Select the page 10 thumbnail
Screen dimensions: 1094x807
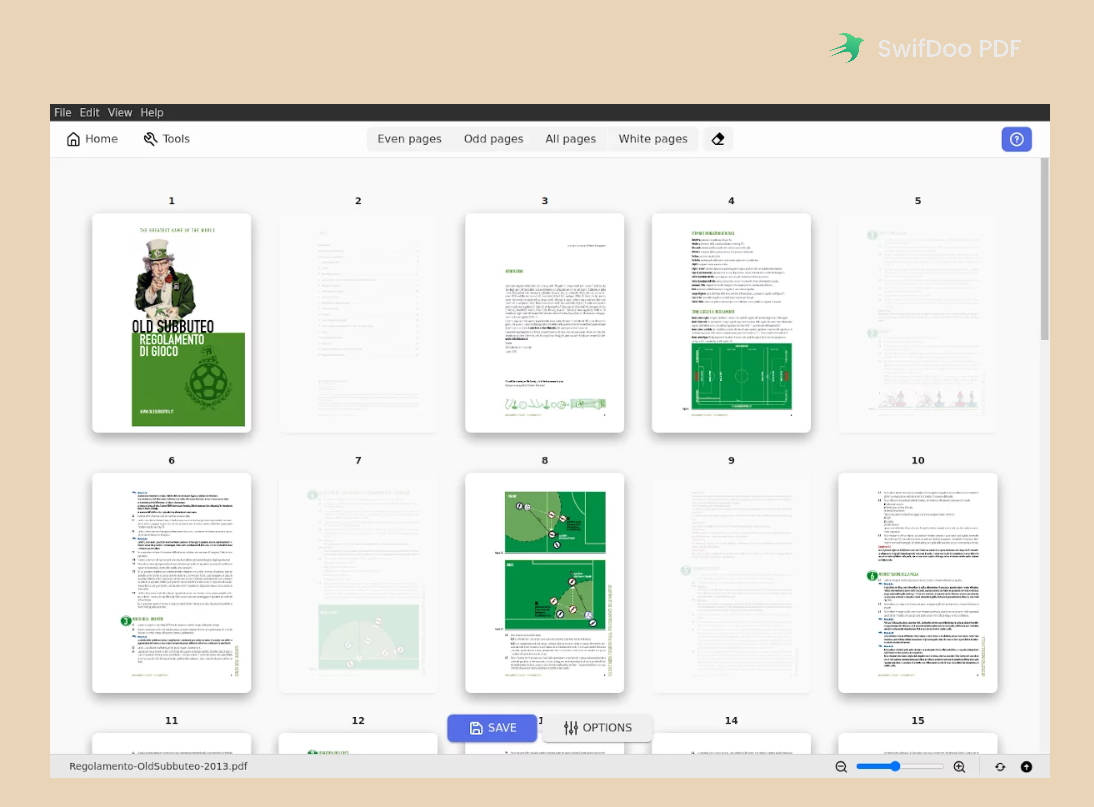[917, 583]
